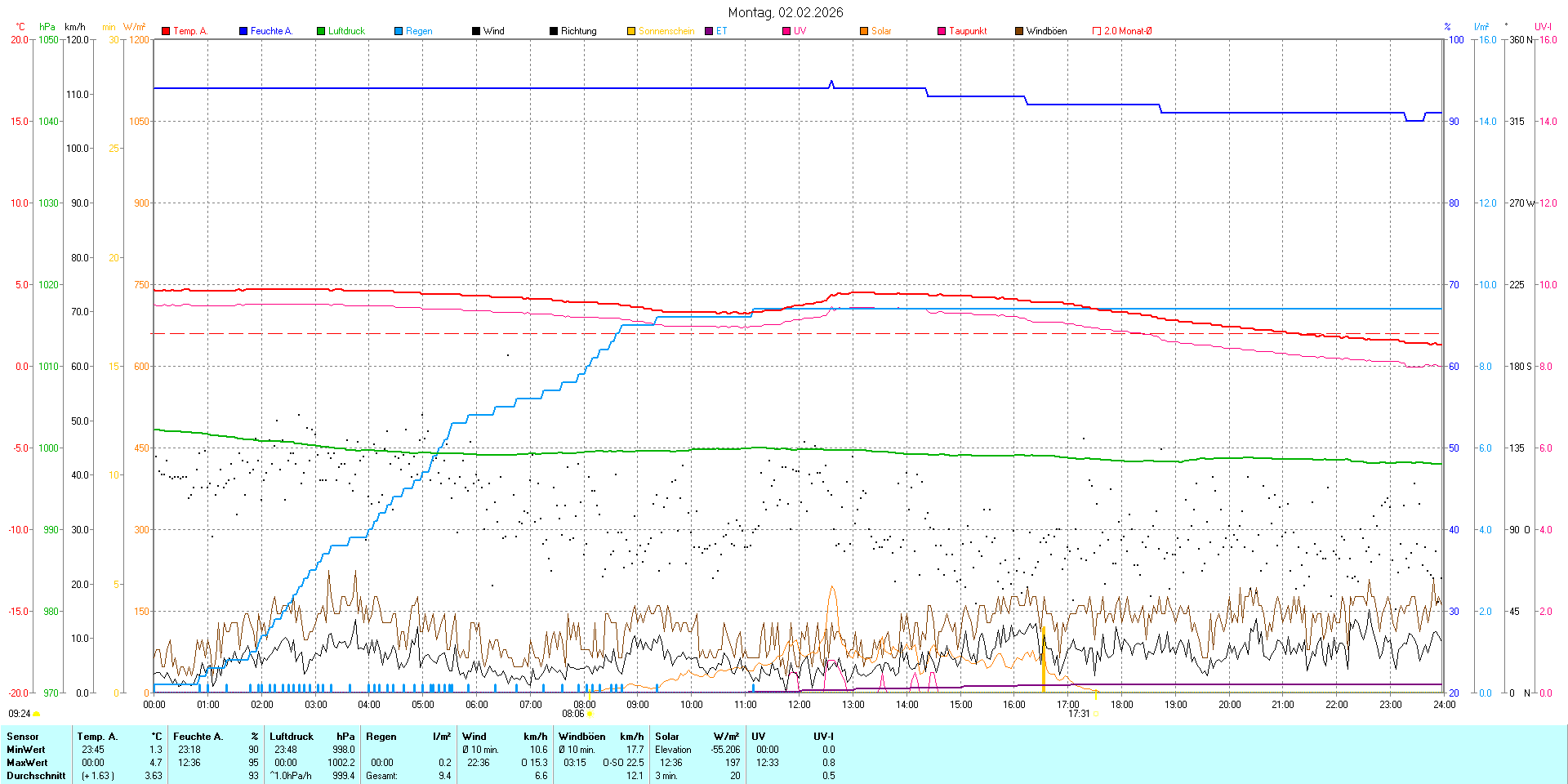Click the green Luftdruck legend swatch
This screenshot has height=784, width=1568.
[321, 31]
